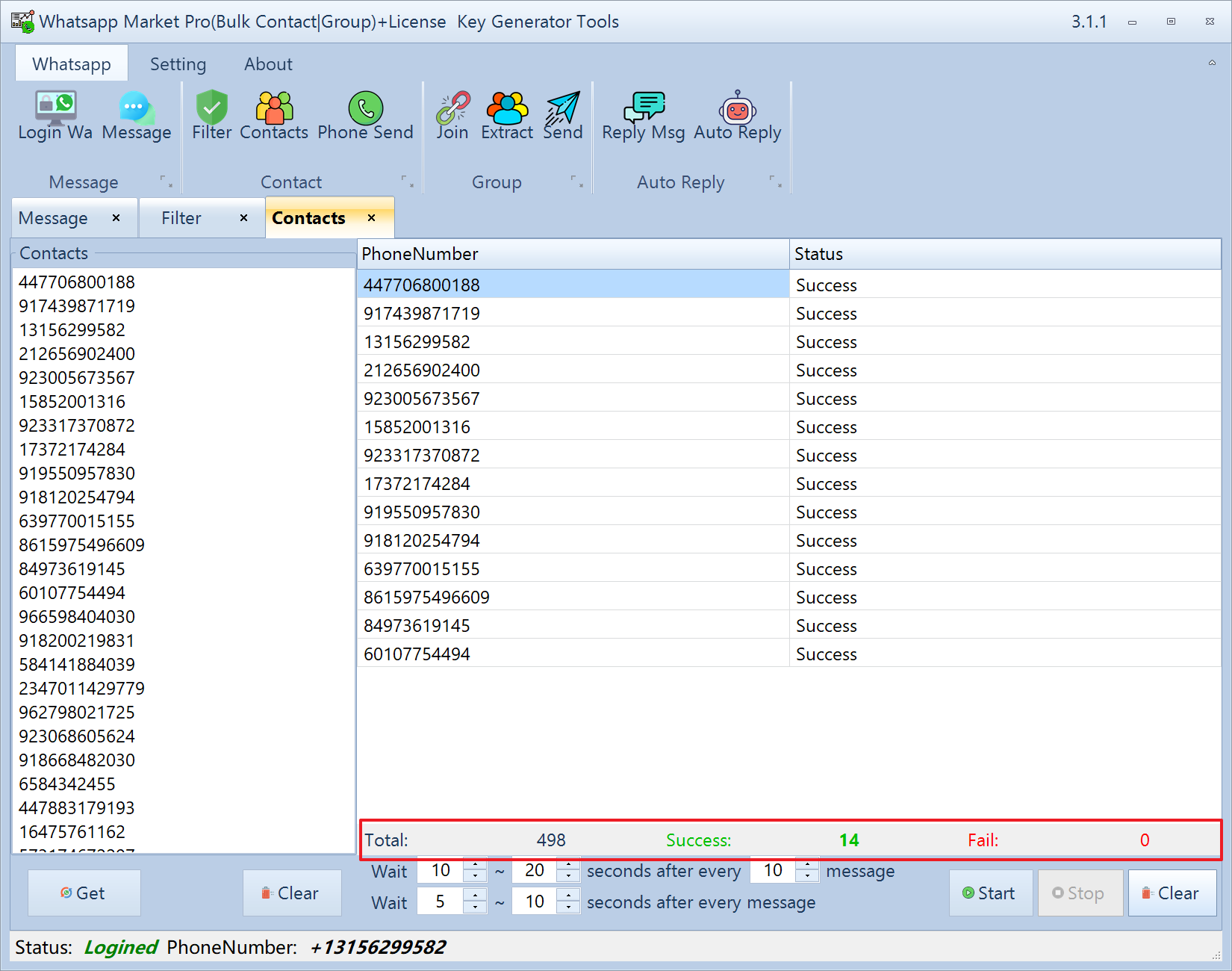This screenshot has height=971, width=1232.
Task: Click the app icon in title bar
Action: (x=22, y=22)
